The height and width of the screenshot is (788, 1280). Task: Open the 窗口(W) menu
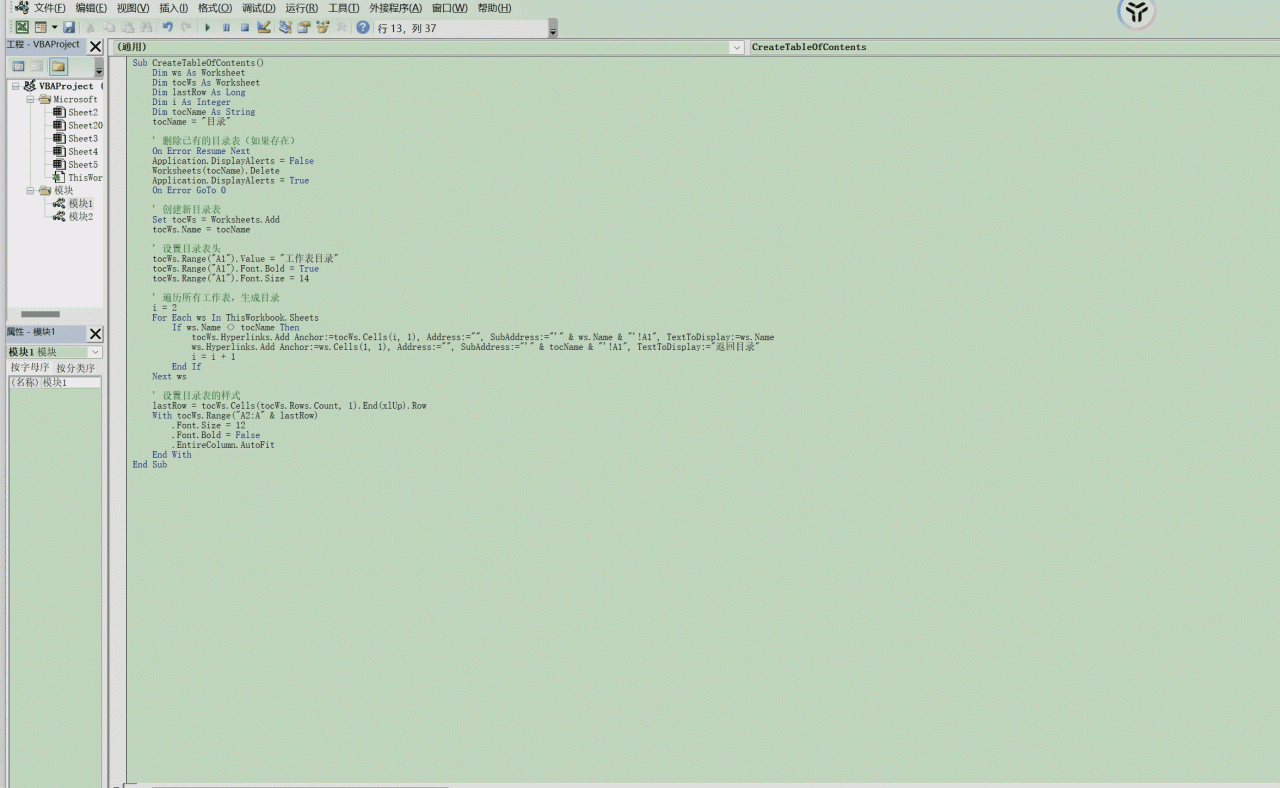coord(449,8)
